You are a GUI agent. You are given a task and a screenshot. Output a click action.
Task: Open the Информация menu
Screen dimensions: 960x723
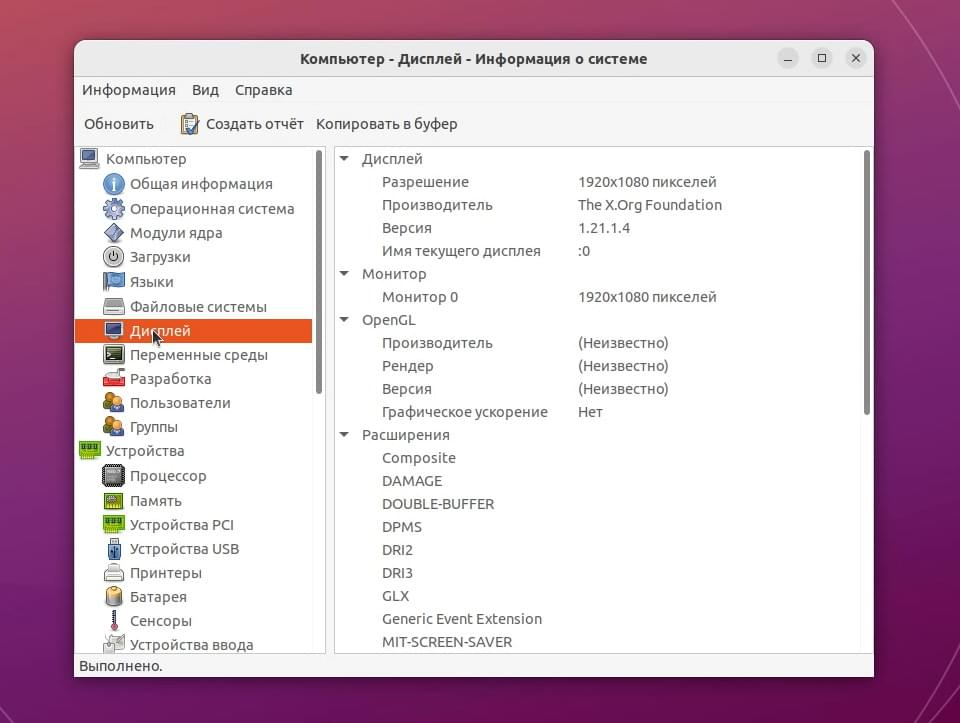(129, 90)
